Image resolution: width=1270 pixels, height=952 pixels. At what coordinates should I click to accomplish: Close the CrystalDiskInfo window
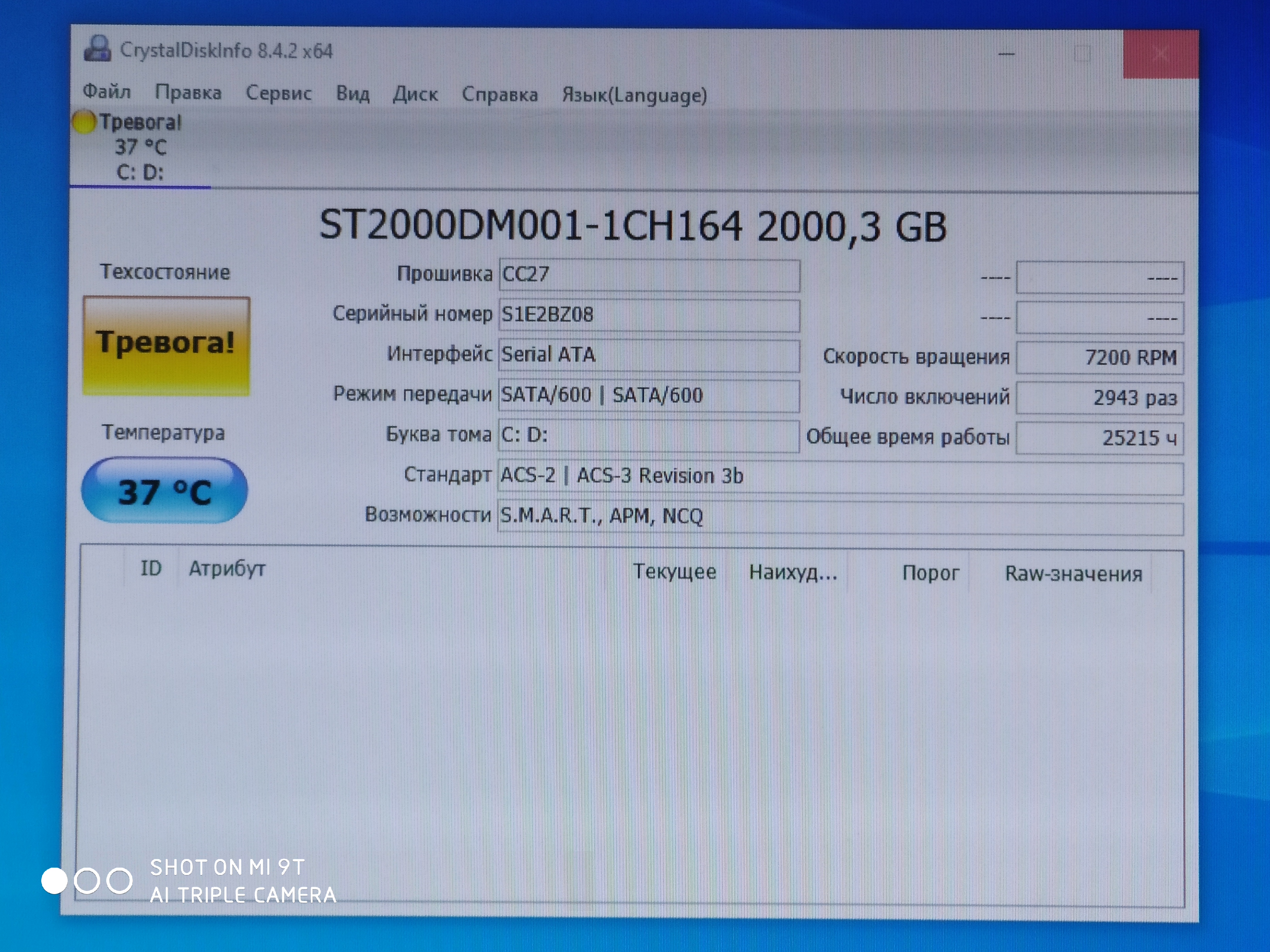[x=1161, y=54]
